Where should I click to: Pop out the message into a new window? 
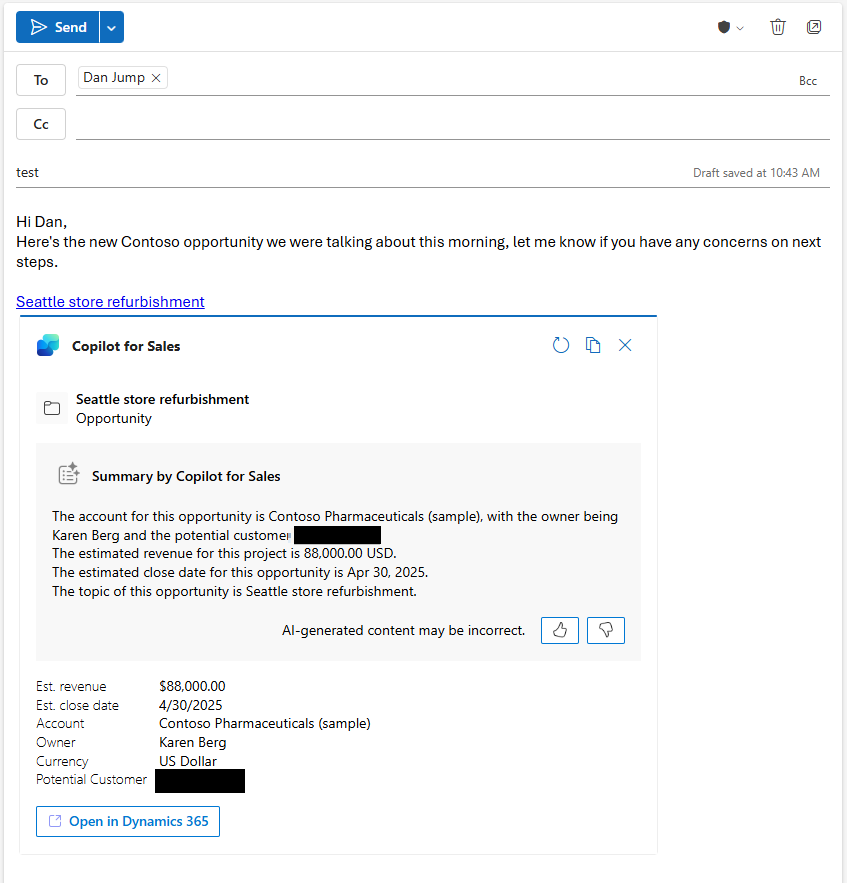[x=814, y=27]
